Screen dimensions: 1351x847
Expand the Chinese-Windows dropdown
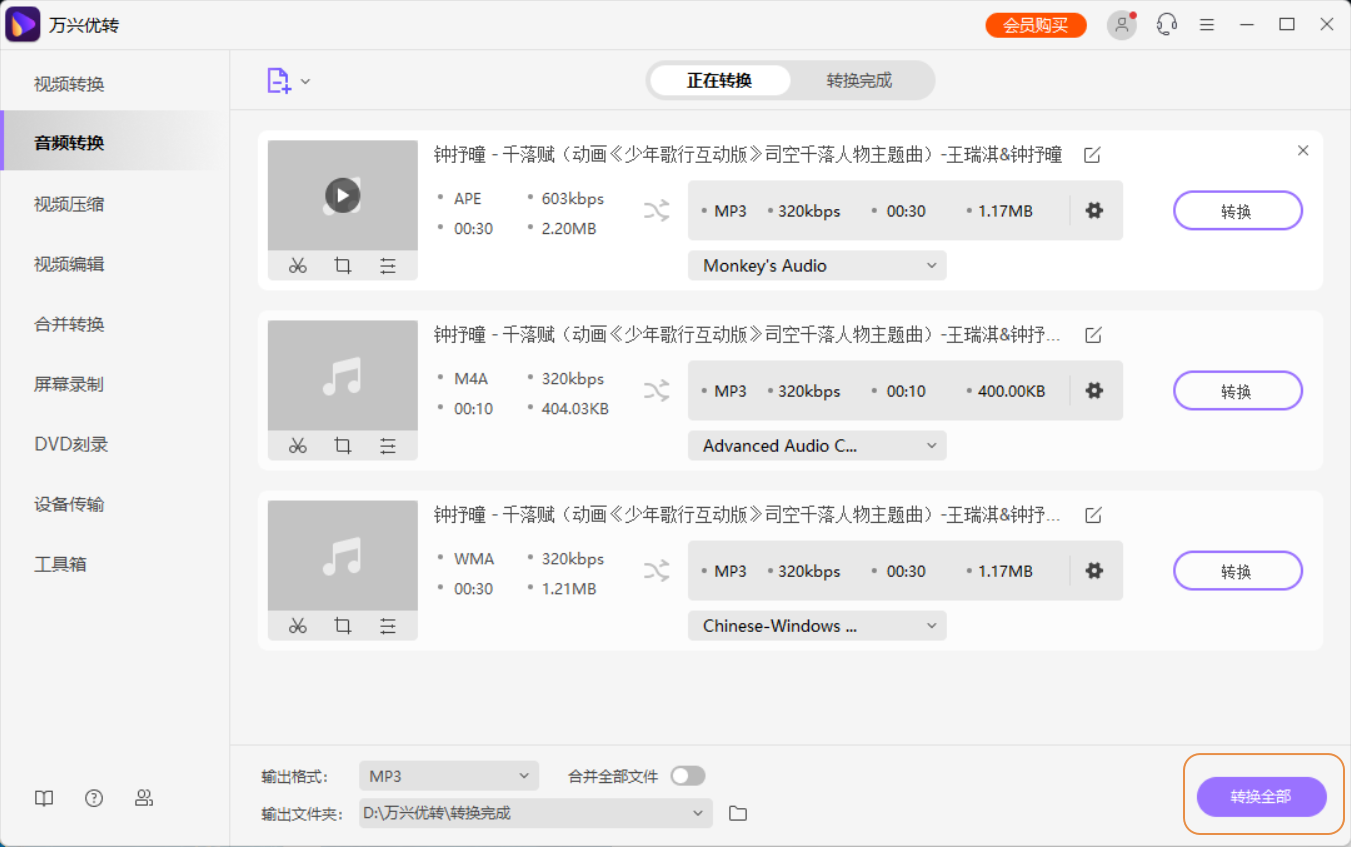[x=817, y=626]
